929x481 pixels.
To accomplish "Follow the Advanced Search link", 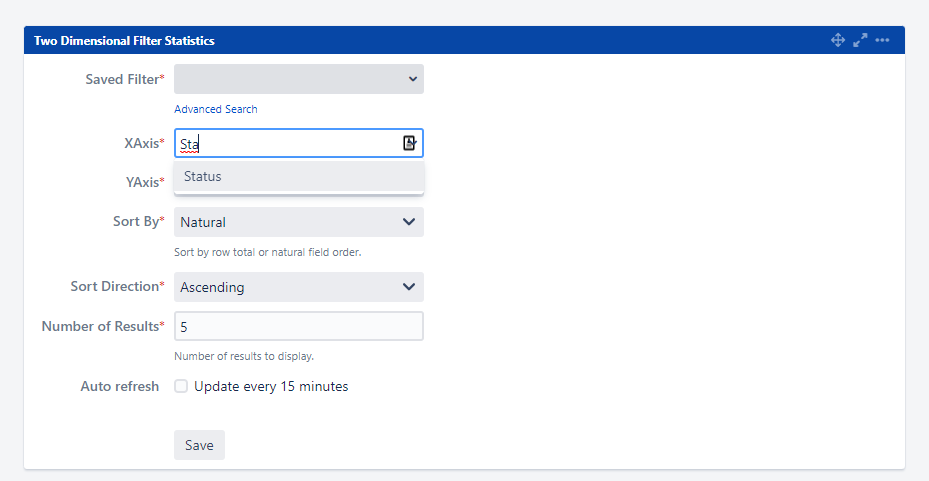I will coord(216,109).
